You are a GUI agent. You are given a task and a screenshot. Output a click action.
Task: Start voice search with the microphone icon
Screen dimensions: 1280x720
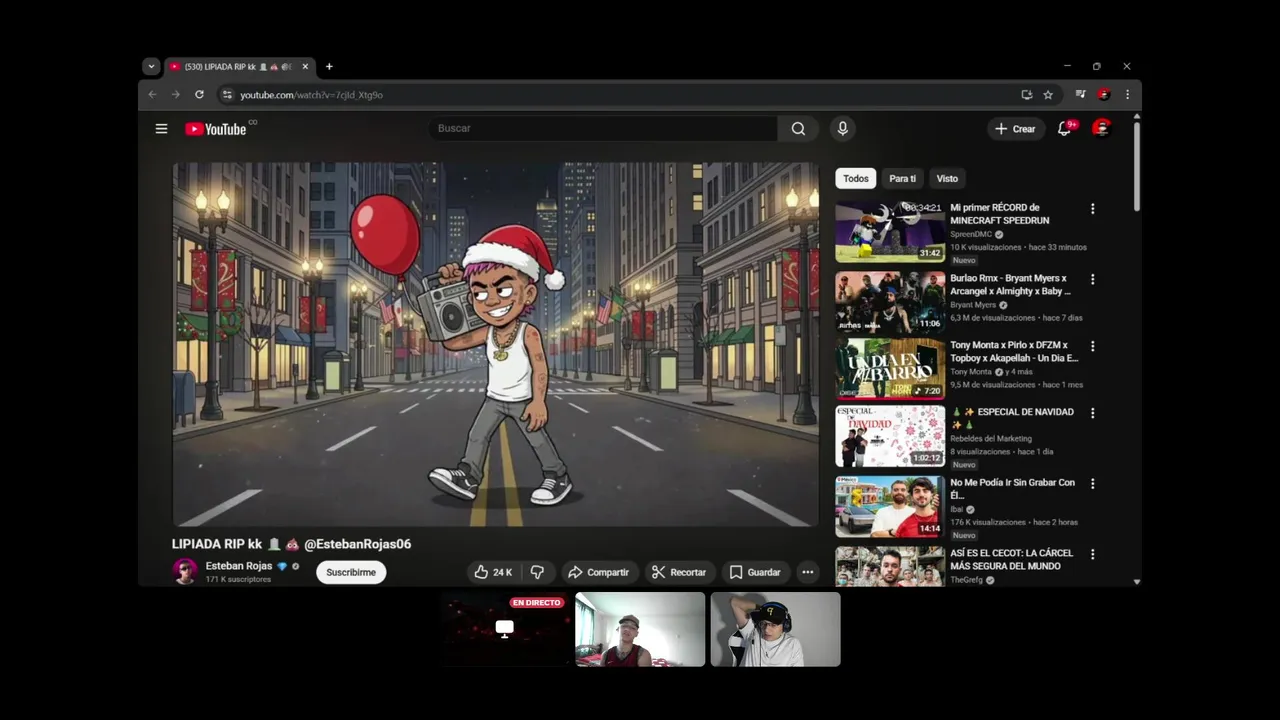click(x=842, y=128)
